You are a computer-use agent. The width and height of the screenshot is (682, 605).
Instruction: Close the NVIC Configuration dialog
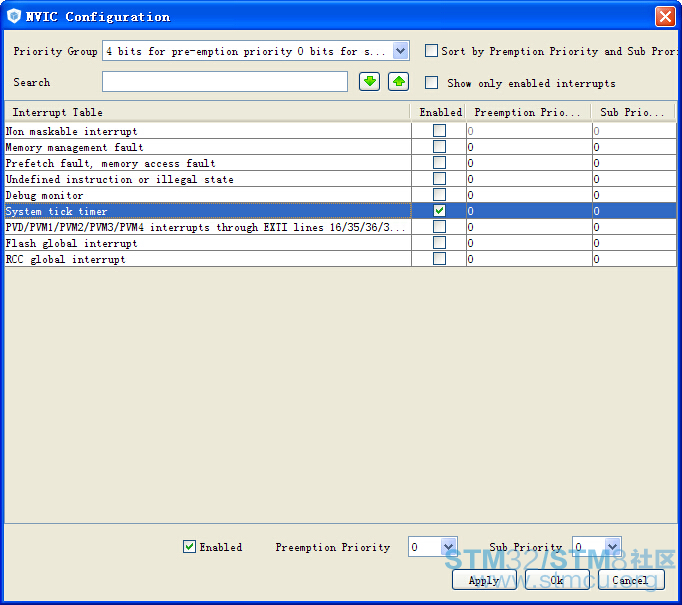pos(665,17)
